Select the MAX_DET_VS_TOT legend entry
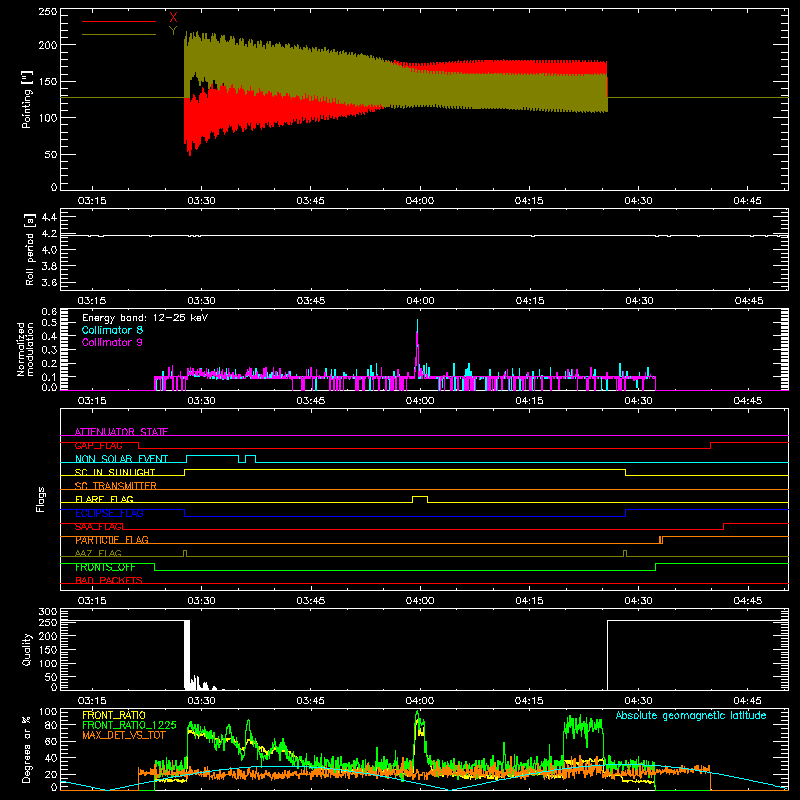This screenshot has height=800, width=800. pos(123,735)
